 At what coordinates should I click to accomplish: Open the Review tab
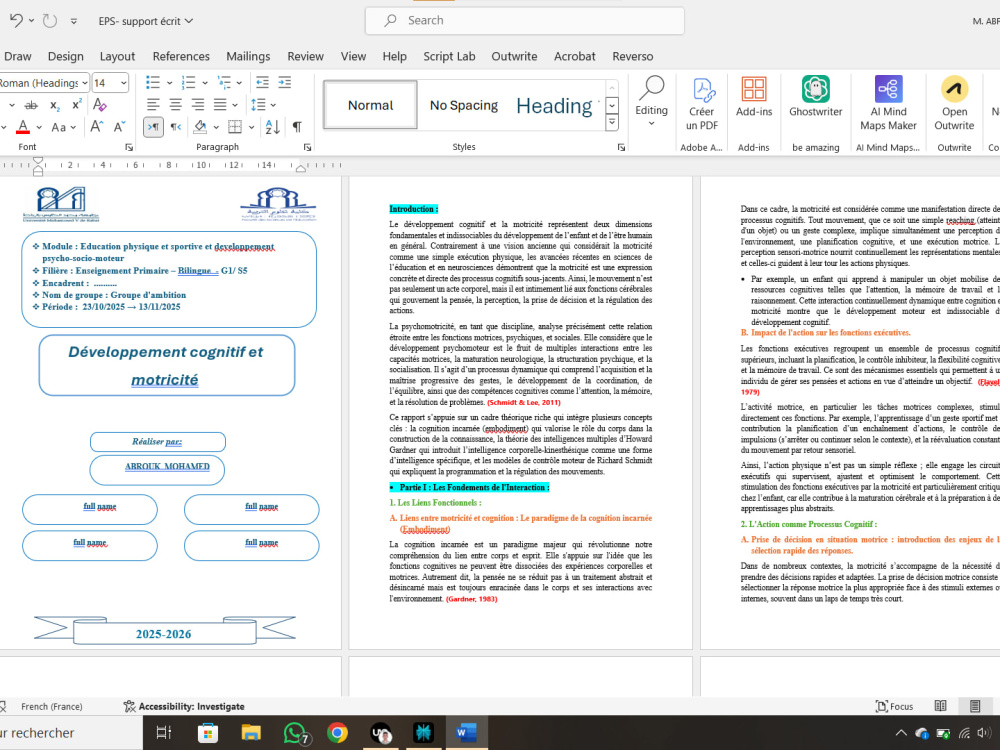pyautogui.click(x=305, y=56)
